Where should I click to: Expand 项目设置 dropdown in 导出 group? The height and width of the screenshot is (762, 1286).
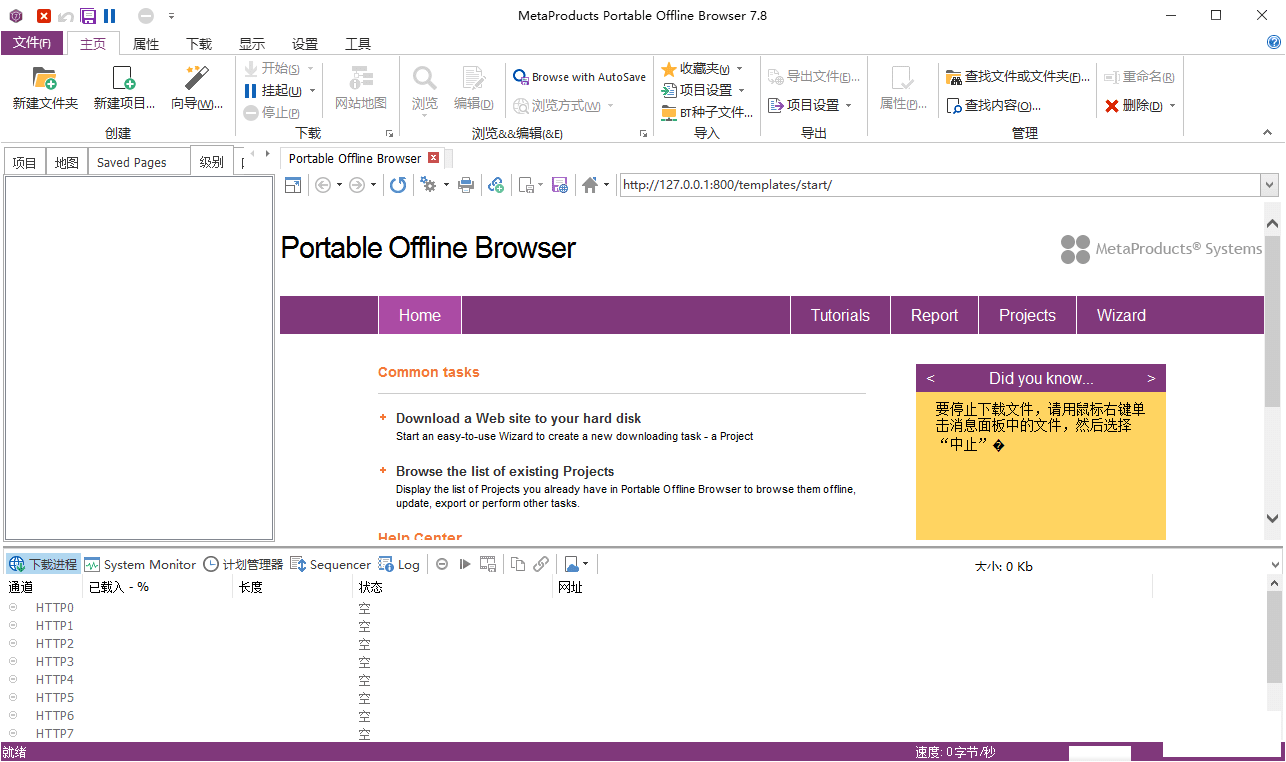click(849, 105)
